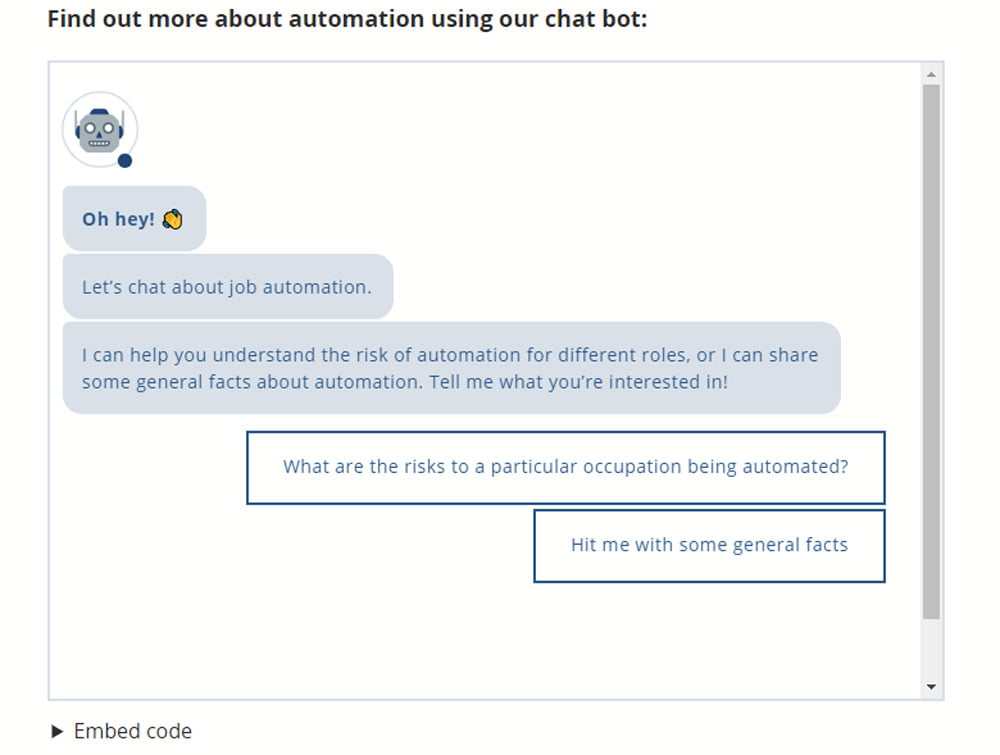Click the "Embed code" label text

[x=133, y=732]
